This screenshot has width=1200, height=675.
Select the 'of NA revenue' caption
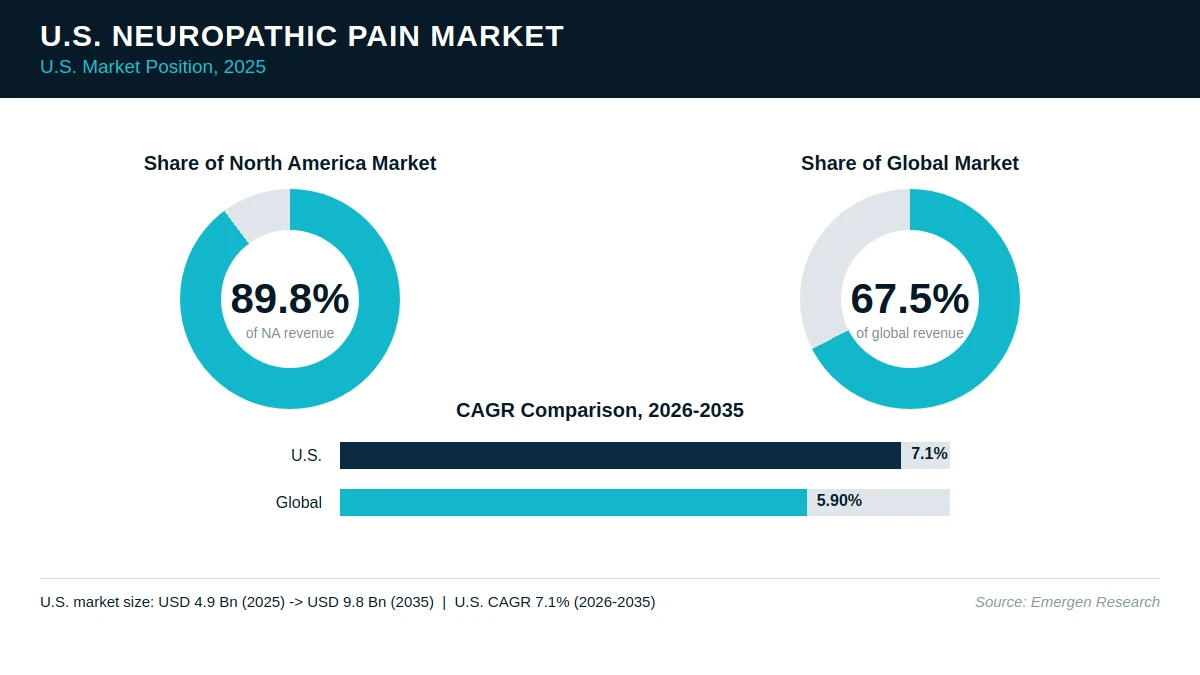(x=290, y=333)
